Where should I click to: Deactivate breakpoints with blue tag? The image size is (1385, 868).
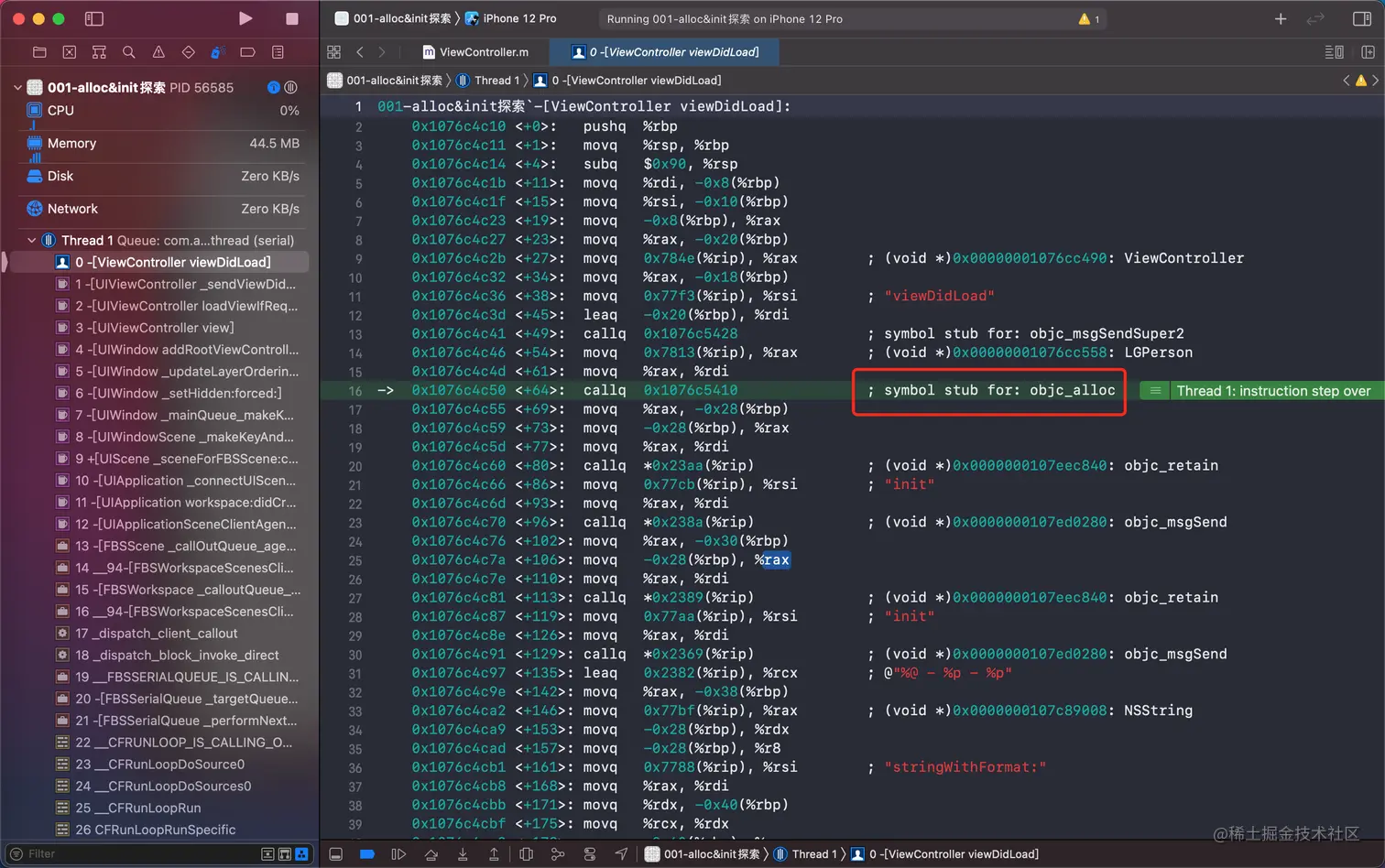367,854
